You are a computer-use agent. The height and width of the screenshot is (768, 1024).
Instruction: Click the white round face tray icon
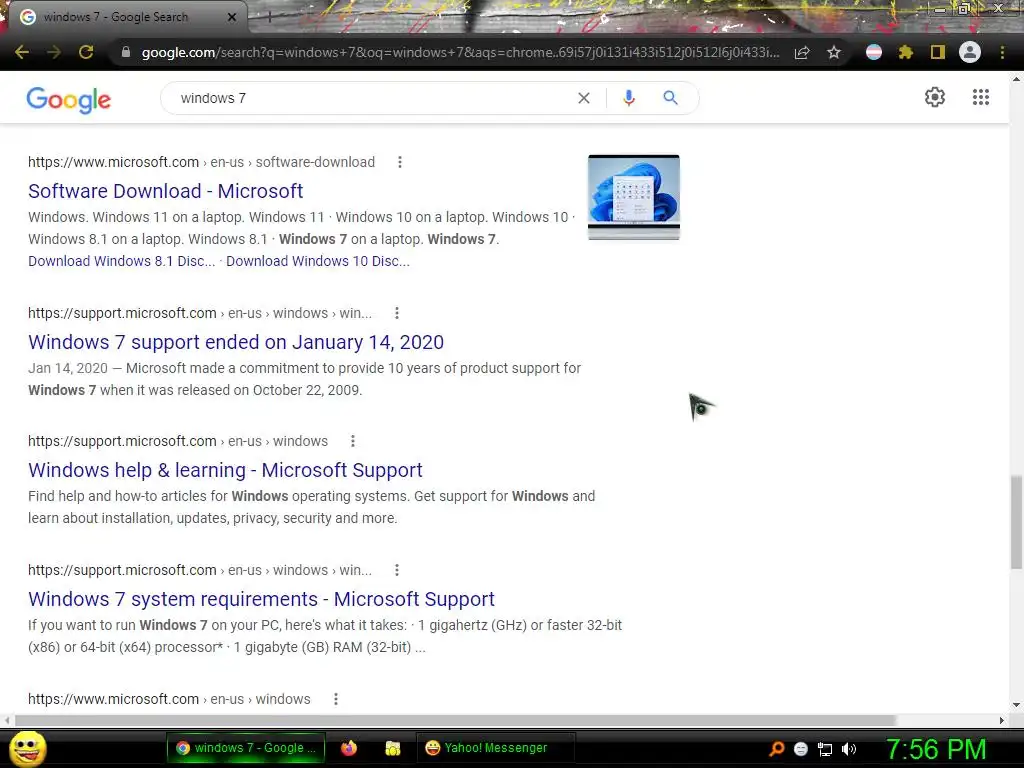click(x=801, y=749)
